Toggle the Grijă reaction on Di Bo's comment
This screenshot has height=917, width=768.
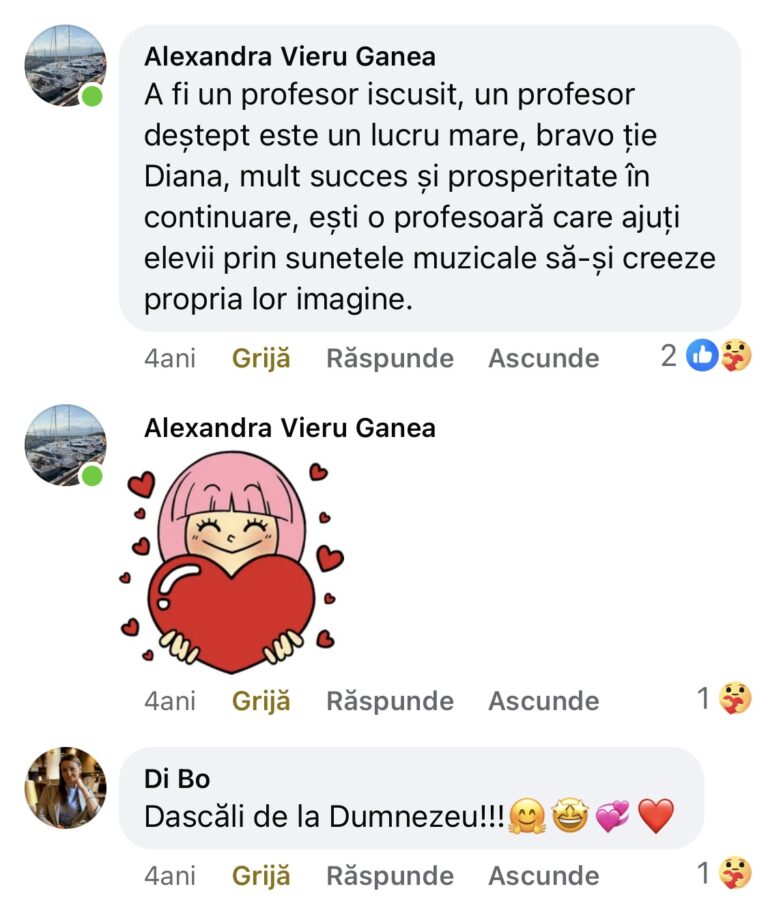(261, 875)
